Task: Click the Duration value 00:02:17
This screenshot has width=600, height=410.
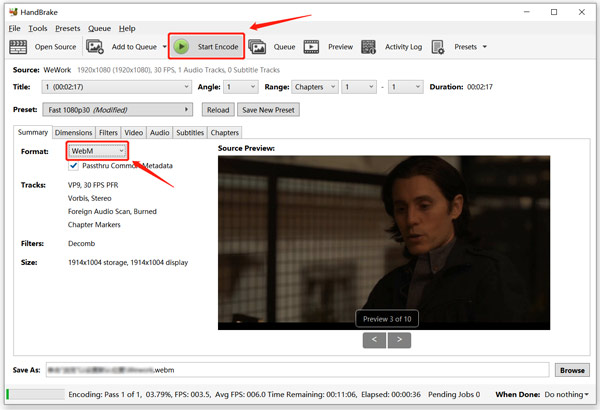Action: coord(479,87)
